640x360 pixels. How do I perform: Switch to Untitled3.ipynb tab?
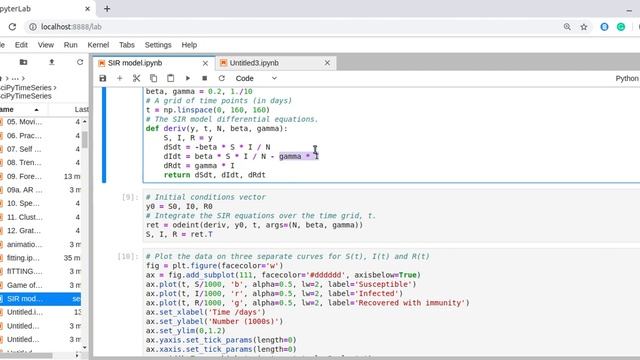[254, 63]
